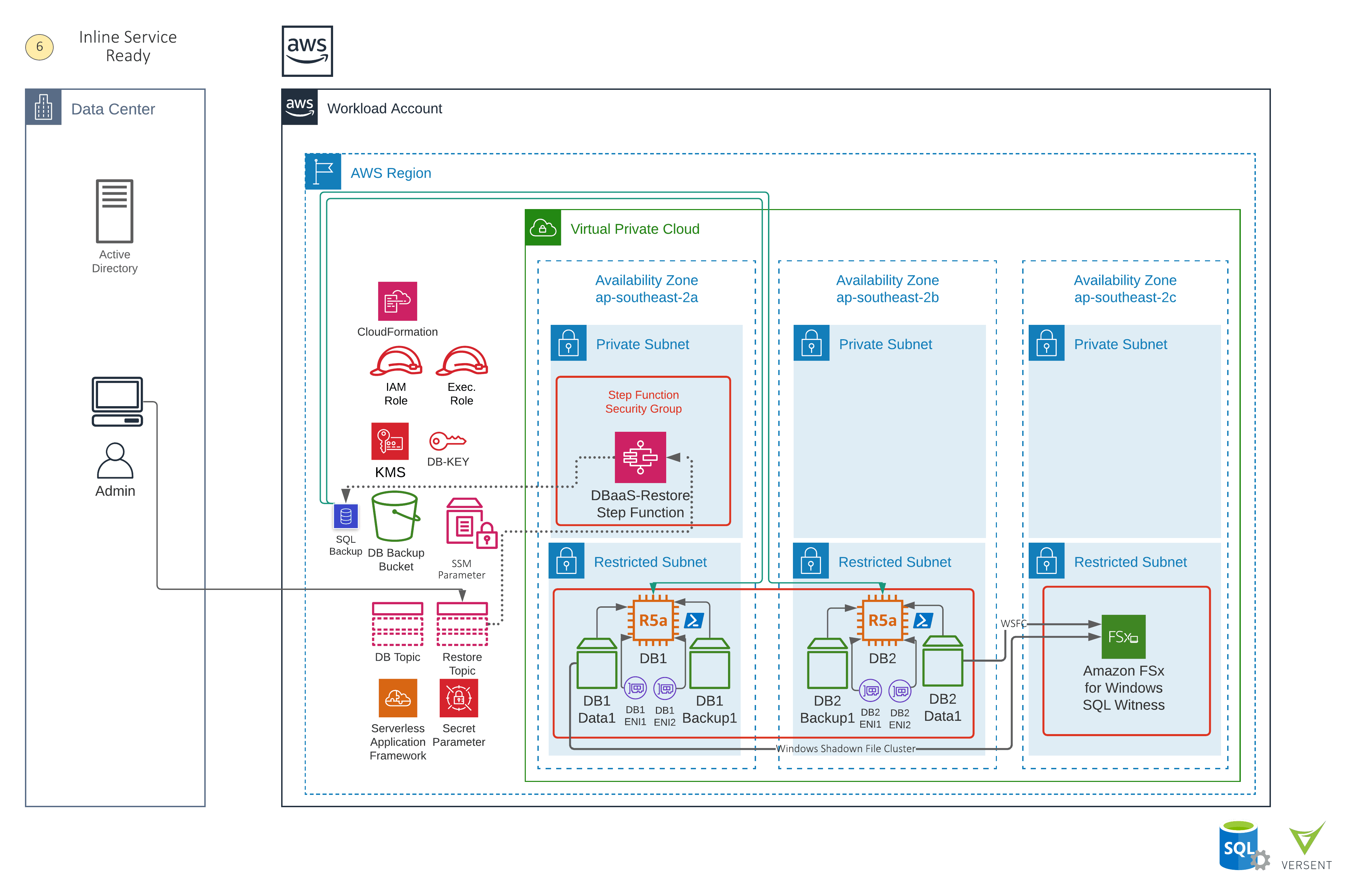This screenshot has width=1358, height=896.
Task: Click the DB2 R5a instance icon
Action: [882, 621]
